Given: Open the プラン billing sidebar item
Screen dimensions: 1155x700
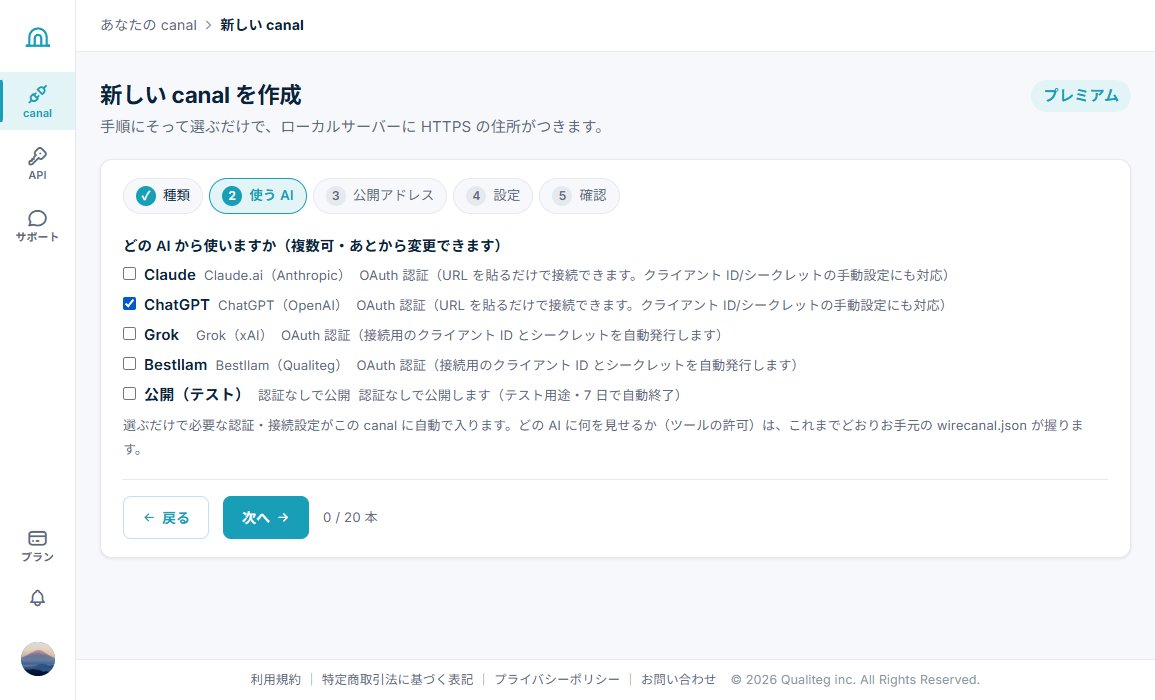Looking at the screenshot, I should pos(38,546).
